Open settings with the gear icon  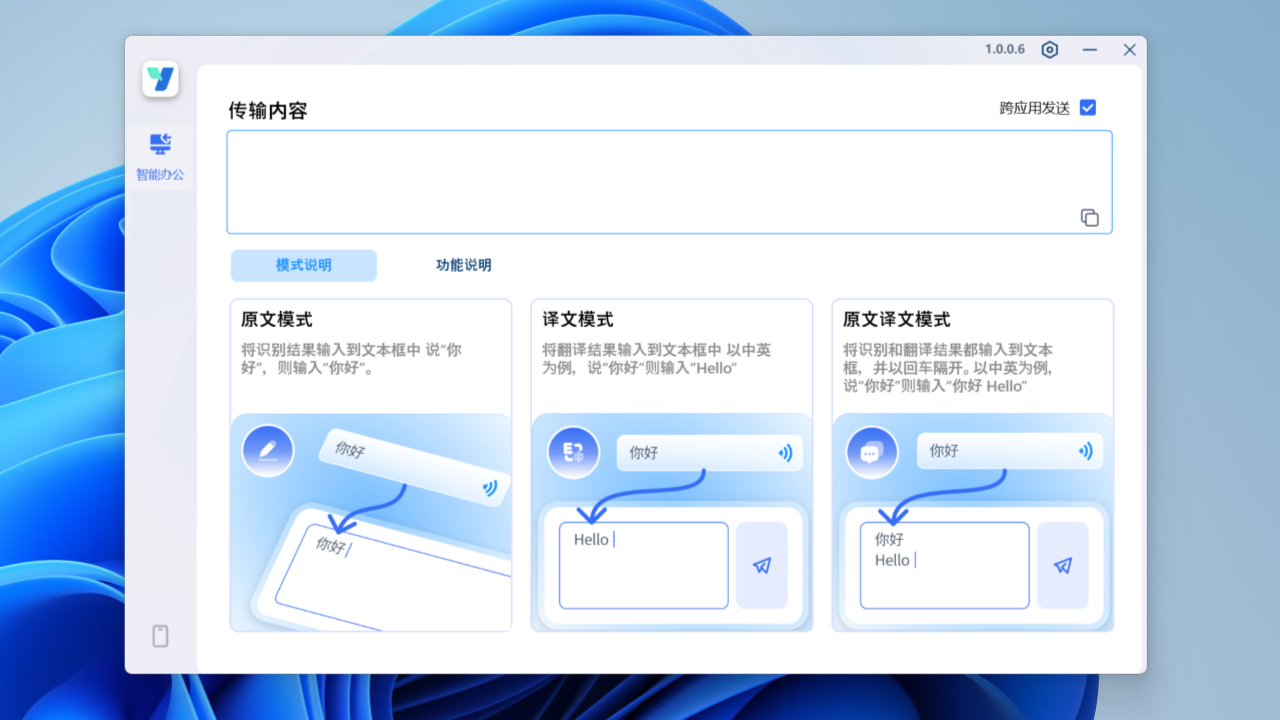click(1049, 49)
